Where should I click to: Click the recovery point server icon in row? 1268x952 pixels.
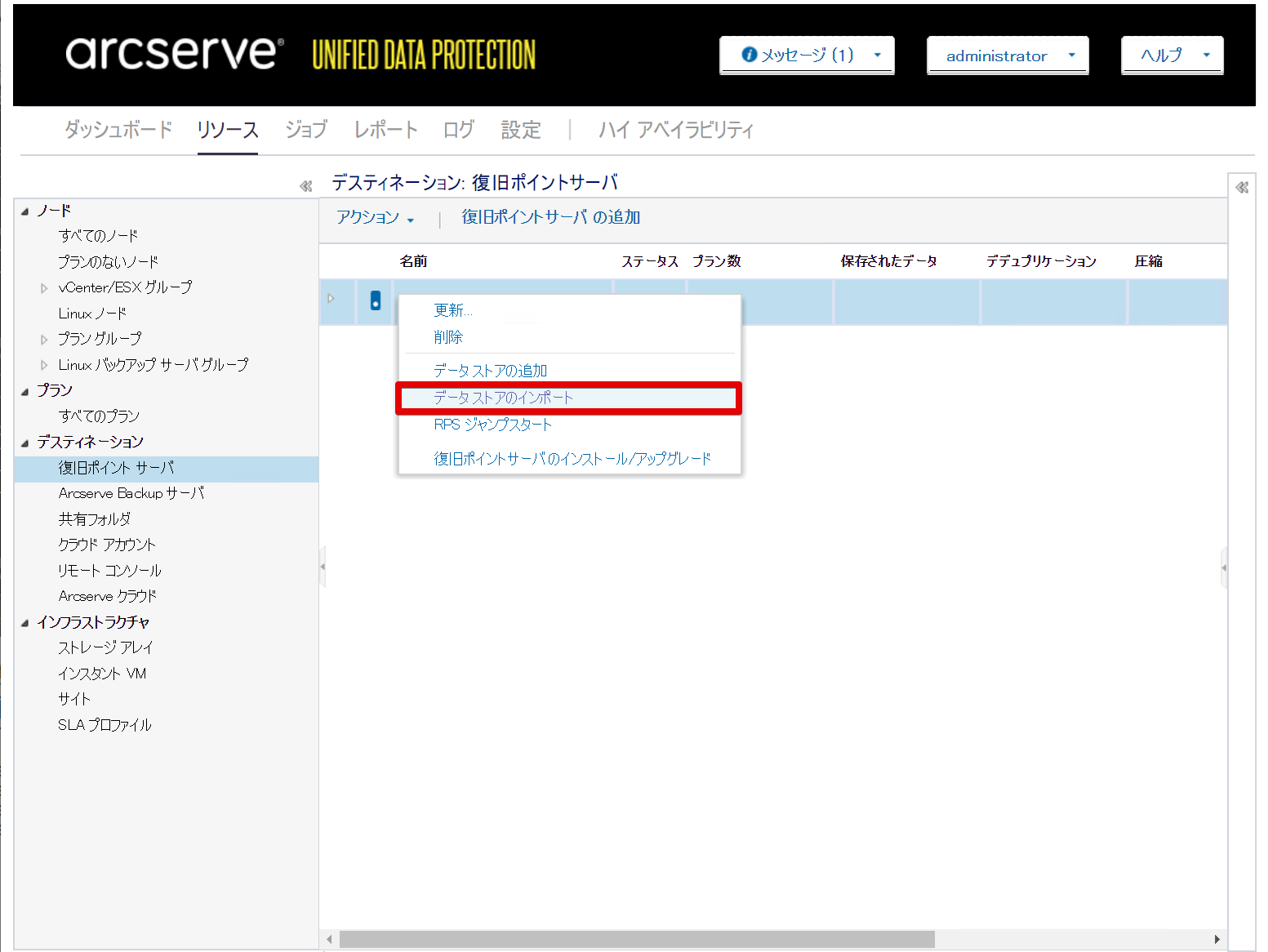click(376, 300)
